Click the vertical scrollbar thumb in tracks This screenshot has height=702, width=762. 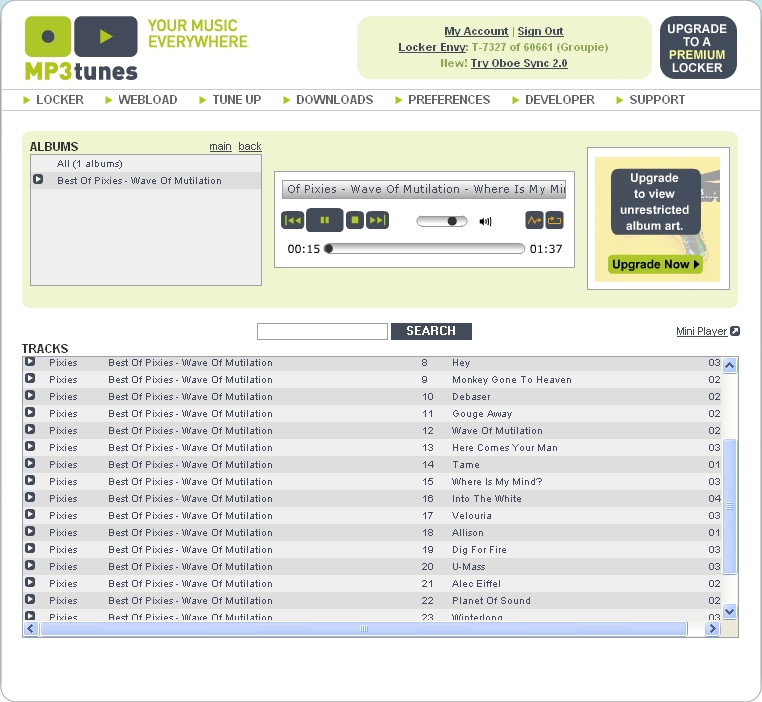coord(729,506)
